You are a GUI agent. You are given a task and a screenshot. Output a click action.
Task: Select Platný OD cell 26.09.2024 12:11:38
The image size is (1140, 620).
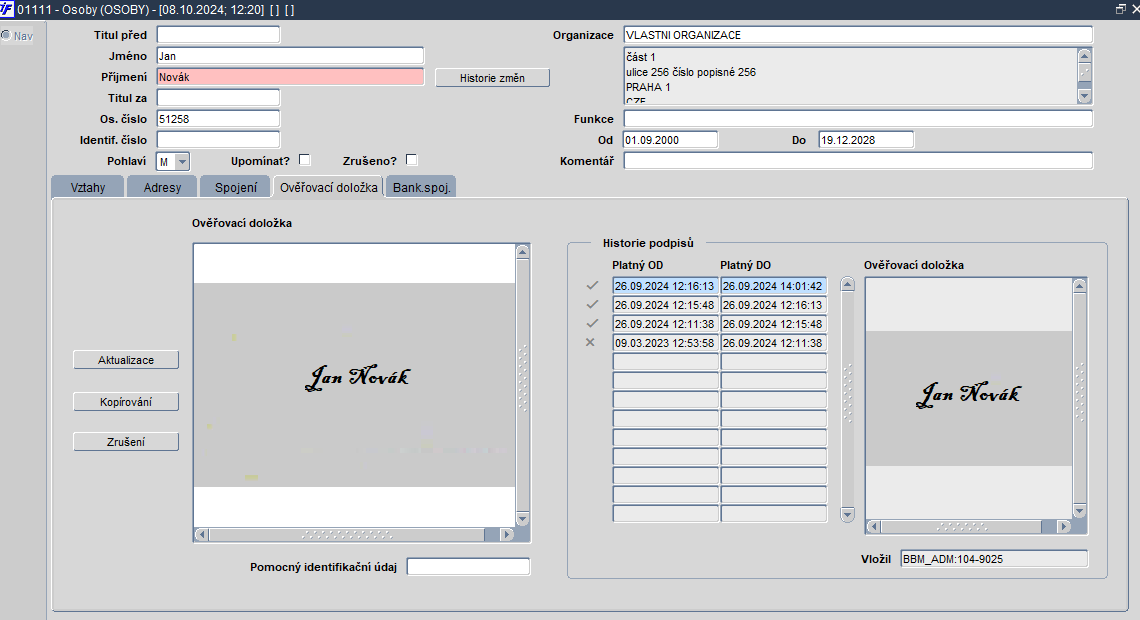pos(665,324)
